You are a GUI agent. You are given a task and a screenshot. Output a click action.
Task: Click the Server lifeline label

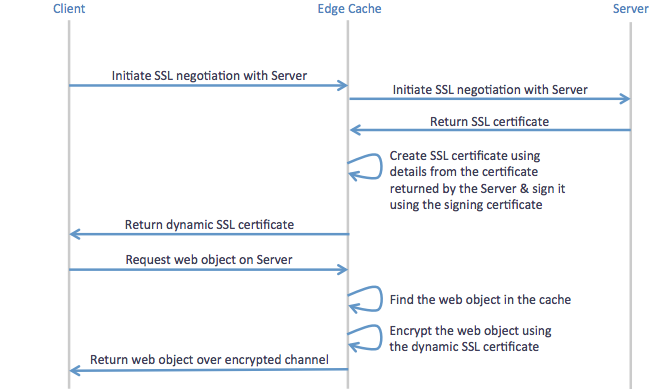[630, 9]
